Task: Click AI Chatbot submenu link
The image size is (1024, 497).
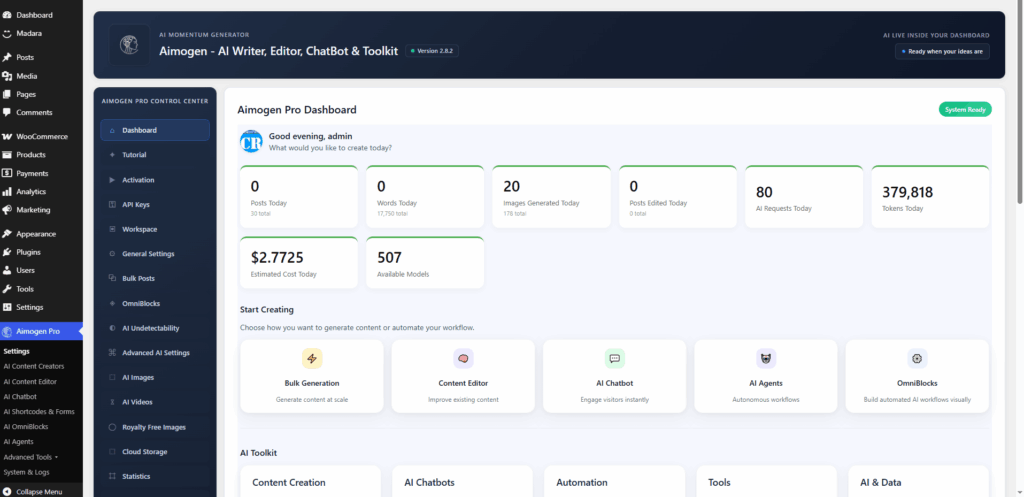Action: (20, 396)
